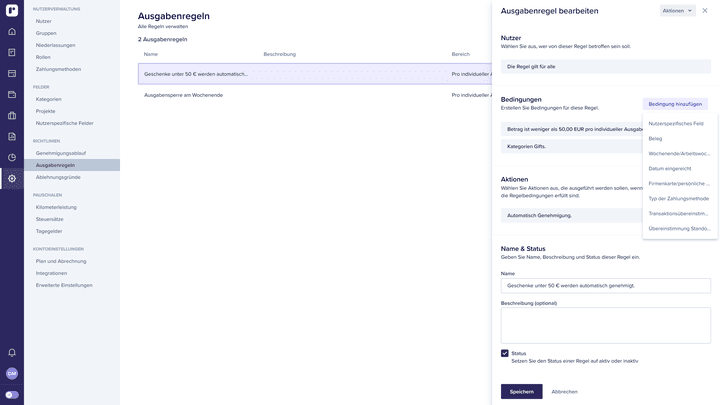Open Zahlungsmethoden settings page
This screenshot has width=720, height=405.
[x=58, y=69]
